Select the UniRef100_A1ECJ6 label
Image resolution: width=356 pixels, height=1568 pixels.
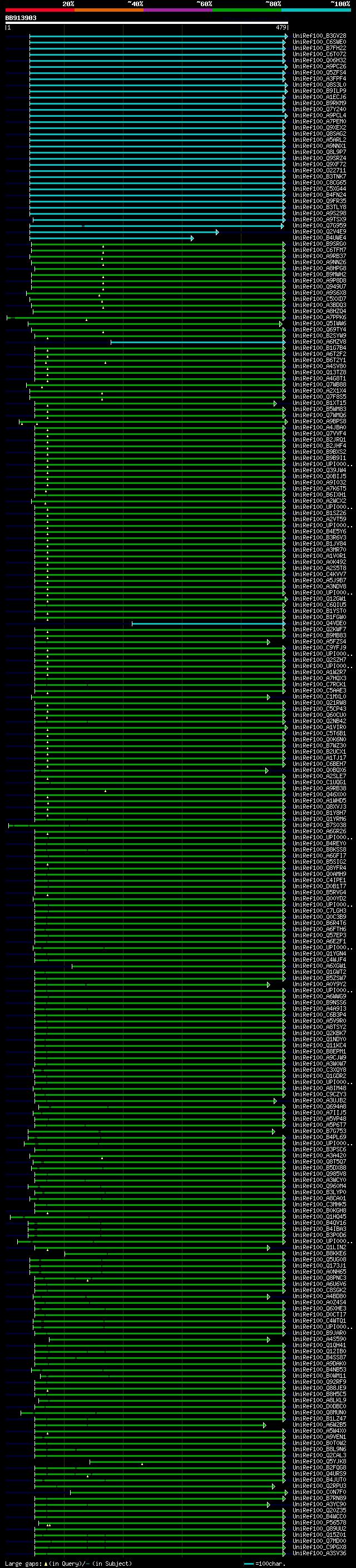tap(319, 97)
